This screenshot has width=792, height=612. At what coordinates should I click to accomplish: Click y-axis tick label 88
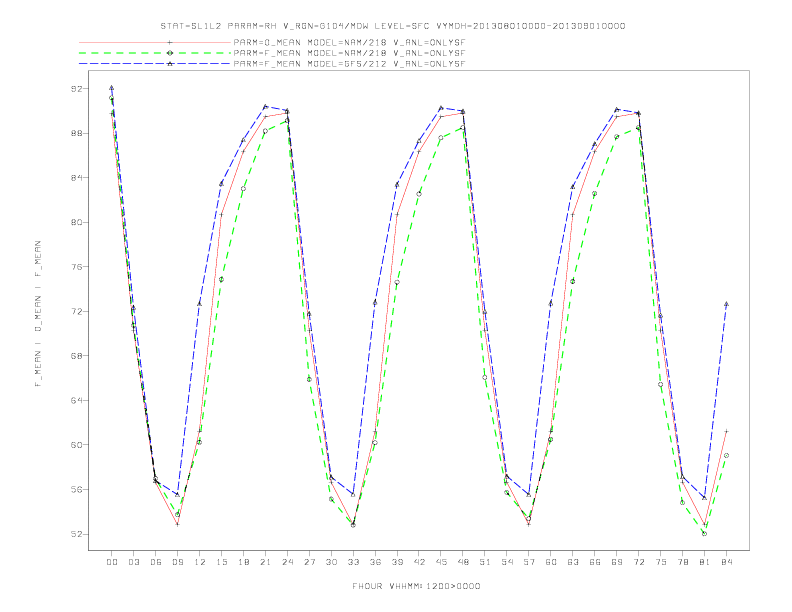tap(77, 133)
